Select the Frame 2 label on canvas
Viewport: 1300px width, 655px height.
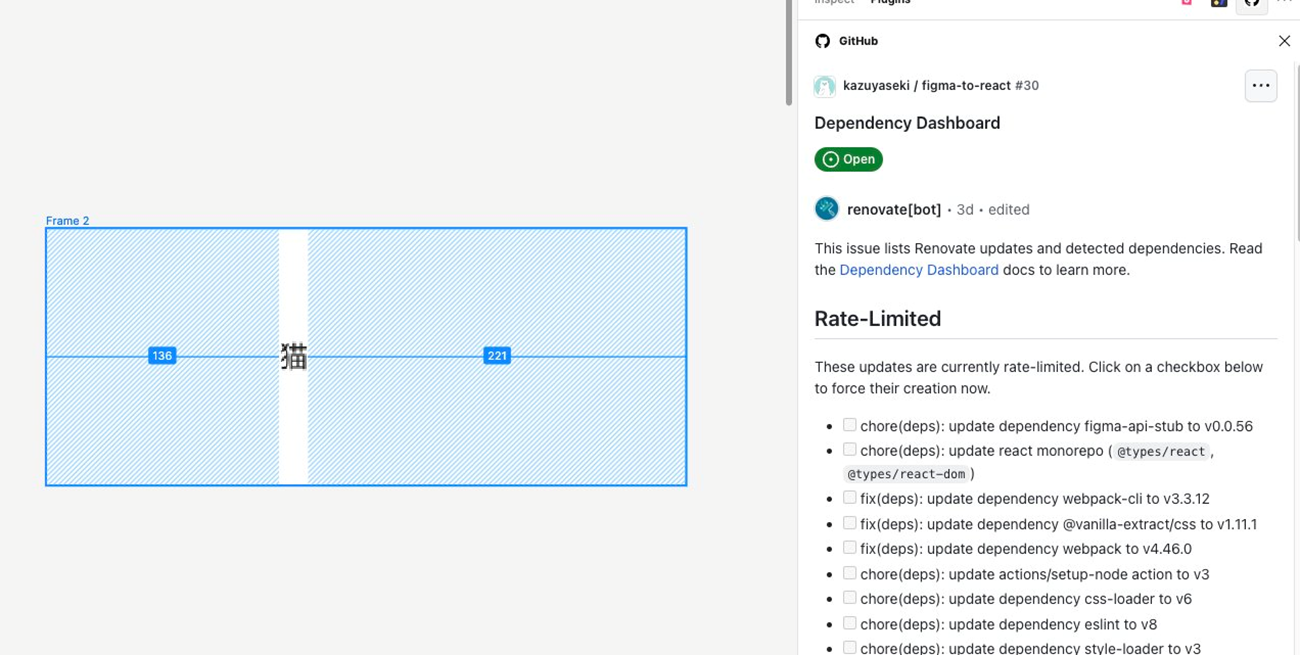point(67,221)
